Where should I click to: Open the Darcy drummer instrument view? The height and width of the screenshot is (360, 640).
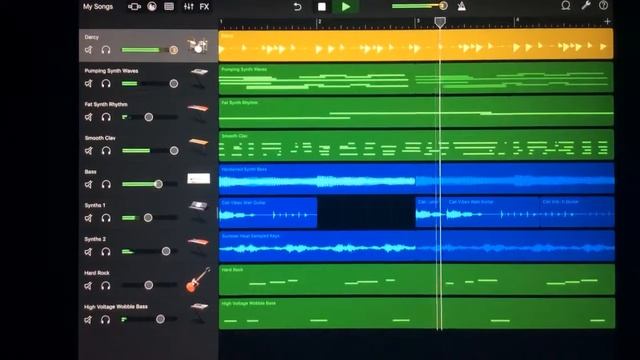[152, 7]
